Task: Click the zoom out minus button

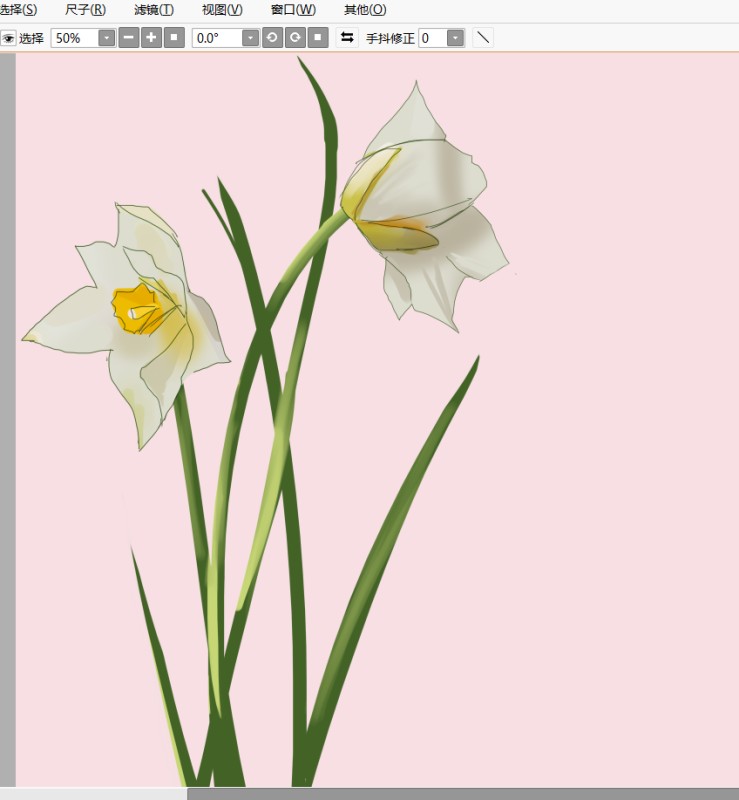Action: coord(129,38)
